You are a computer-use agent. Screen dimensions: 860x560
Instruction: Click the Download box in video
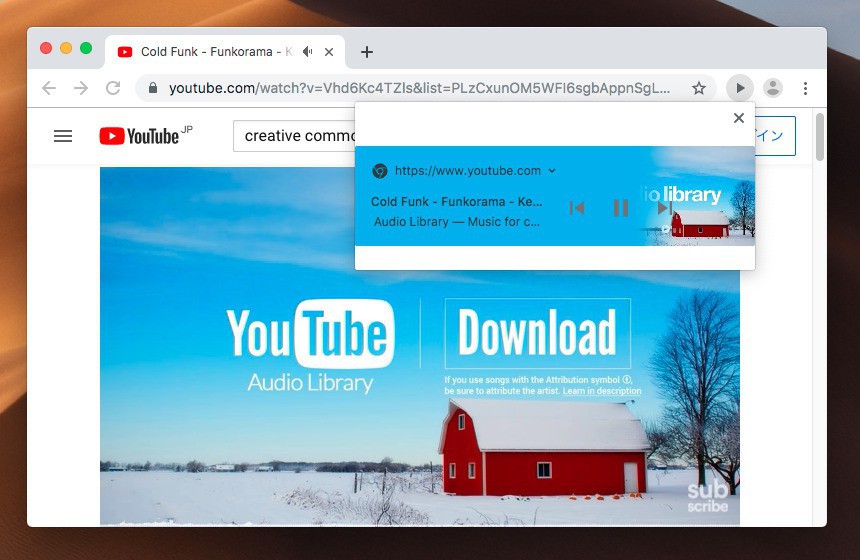(x=538, y=333)
